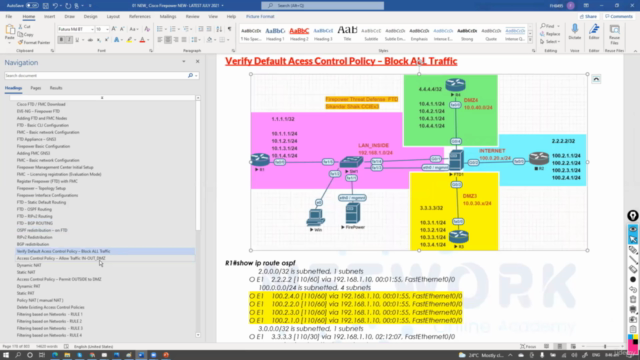Adjust the zoom slider in status bar
This screenshot has height=360, width=640.
click(605, 347)
